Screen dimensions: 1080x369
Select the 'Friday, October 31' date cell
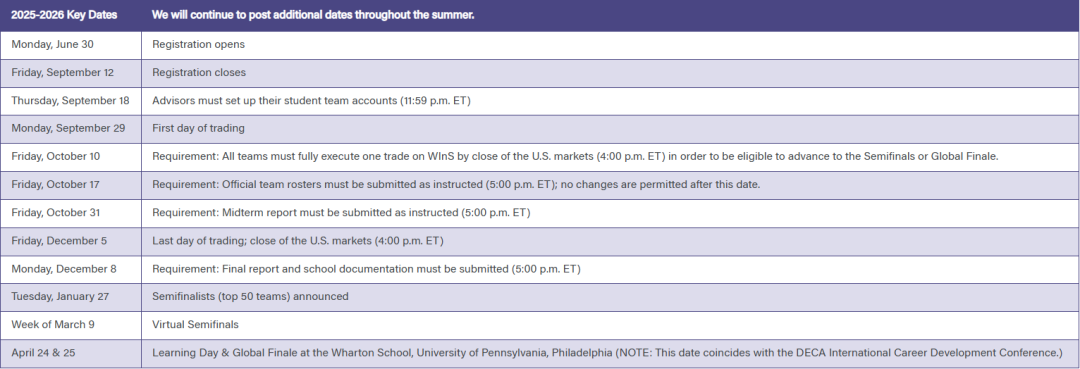point(71,213)
